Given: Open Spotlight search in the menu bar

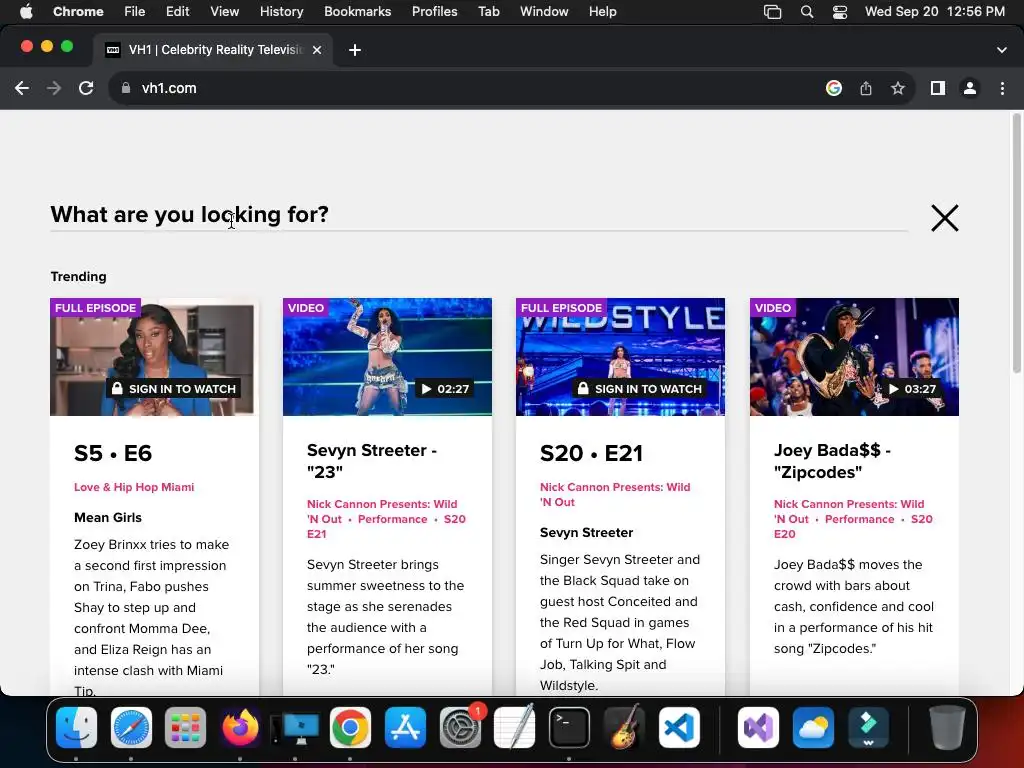Looking at the screenshot, I should pos(807,12).
